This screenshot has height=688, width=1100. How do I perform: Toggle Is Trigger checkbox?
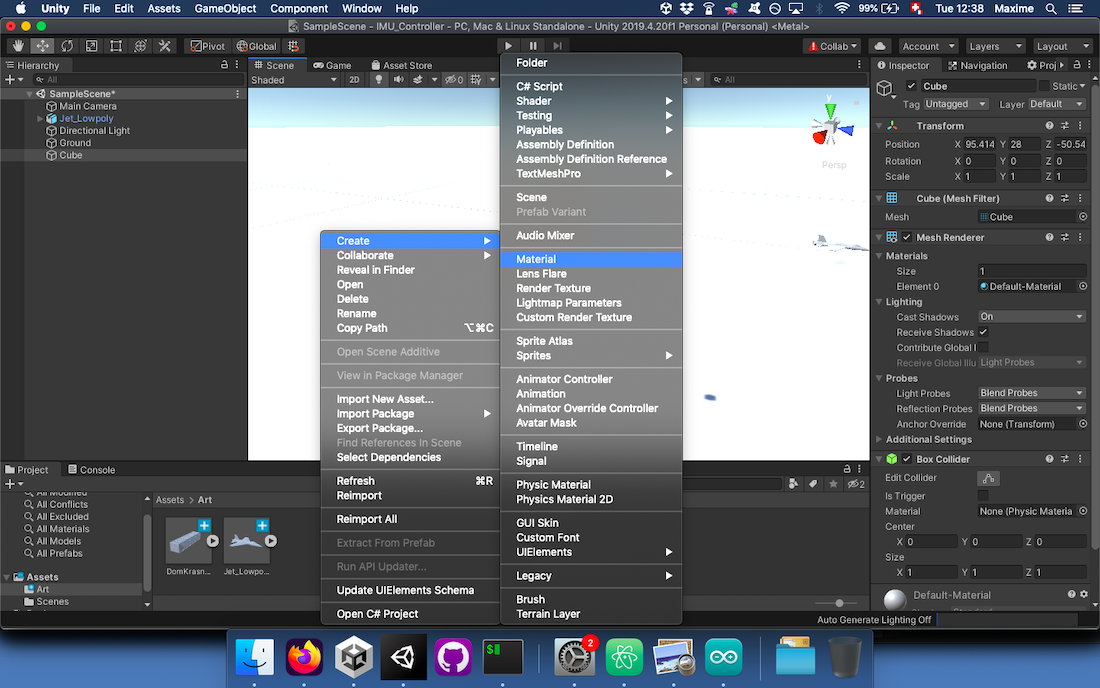983,496
